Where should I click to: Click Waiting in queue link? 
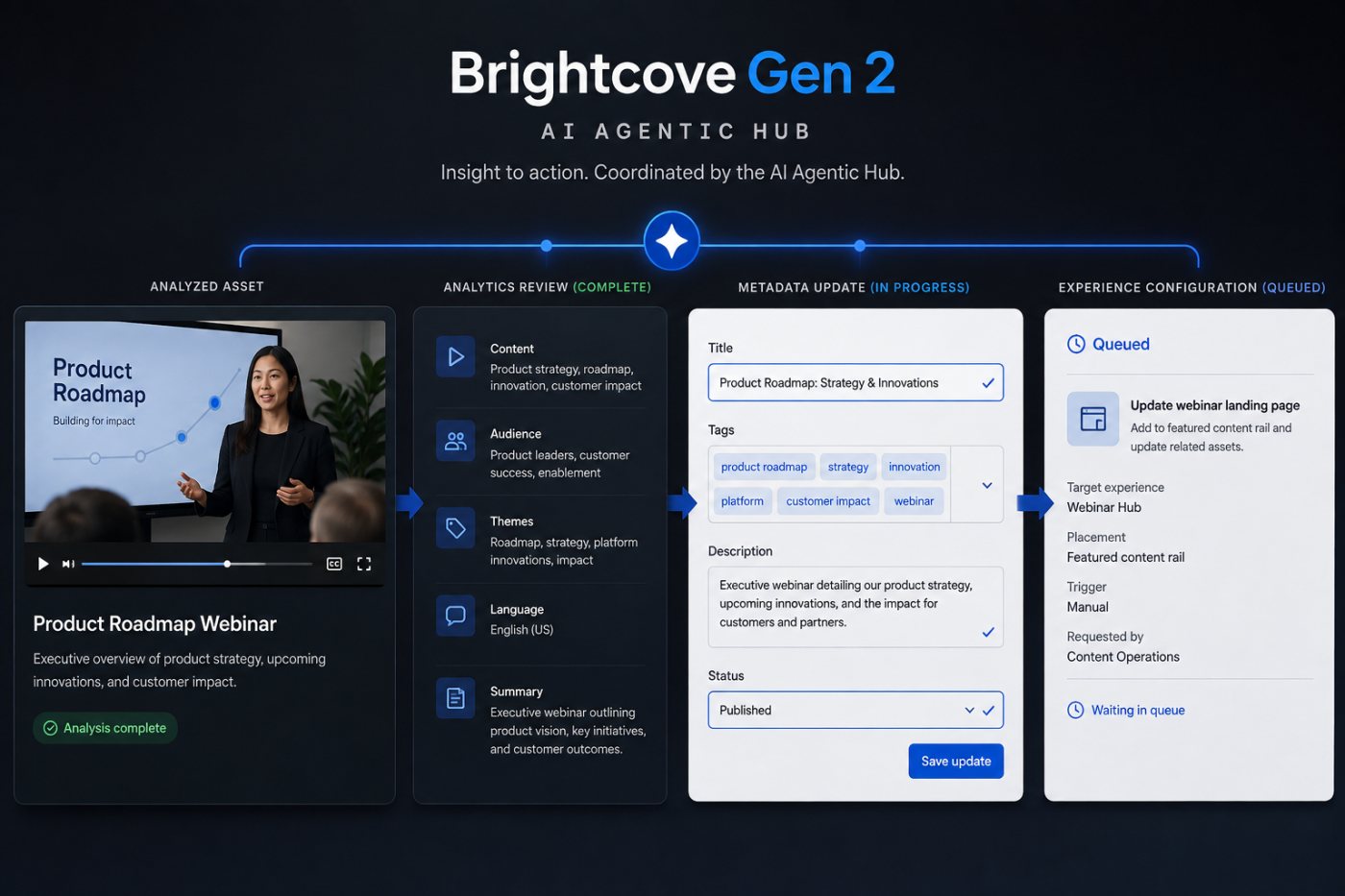(x=1137, y=710)
